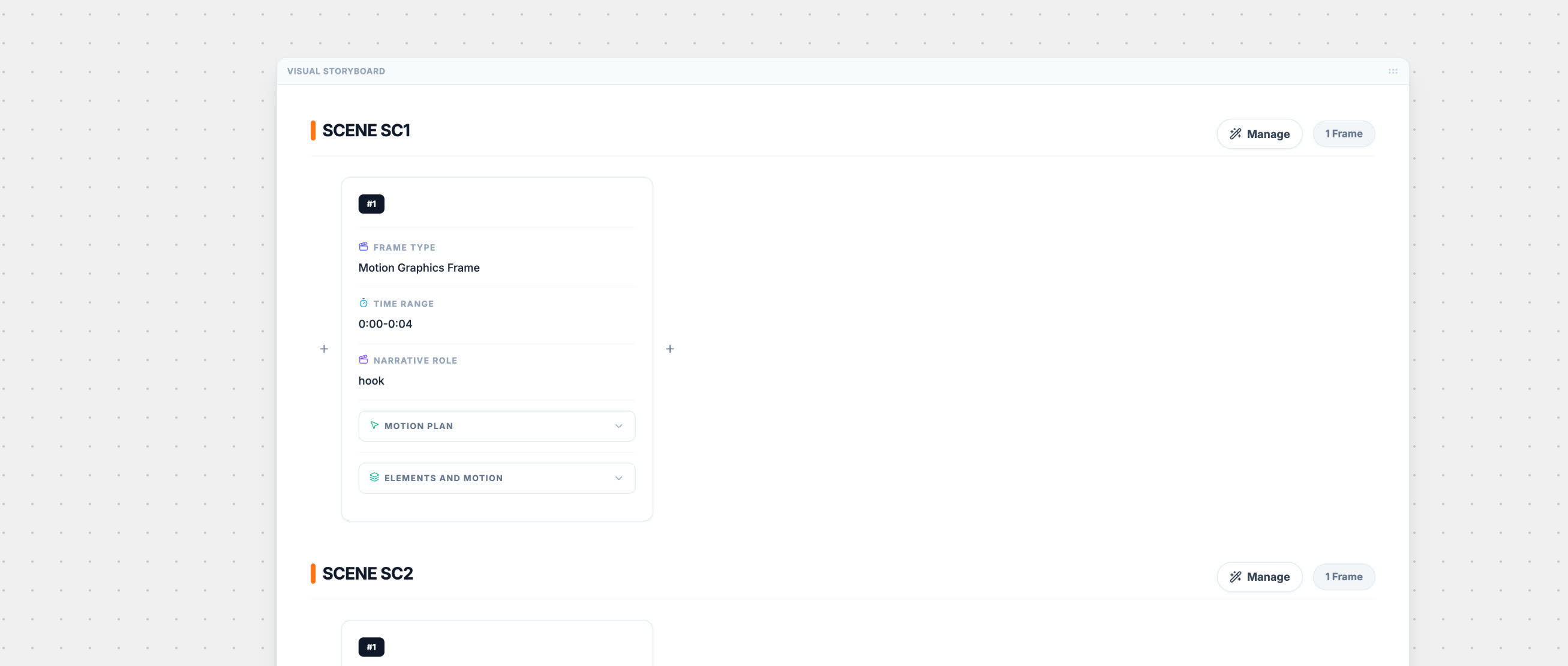The image size is (1568, 666).
Task: Click the Time Range stopwatch icon
Action: (x=364, y=303)
